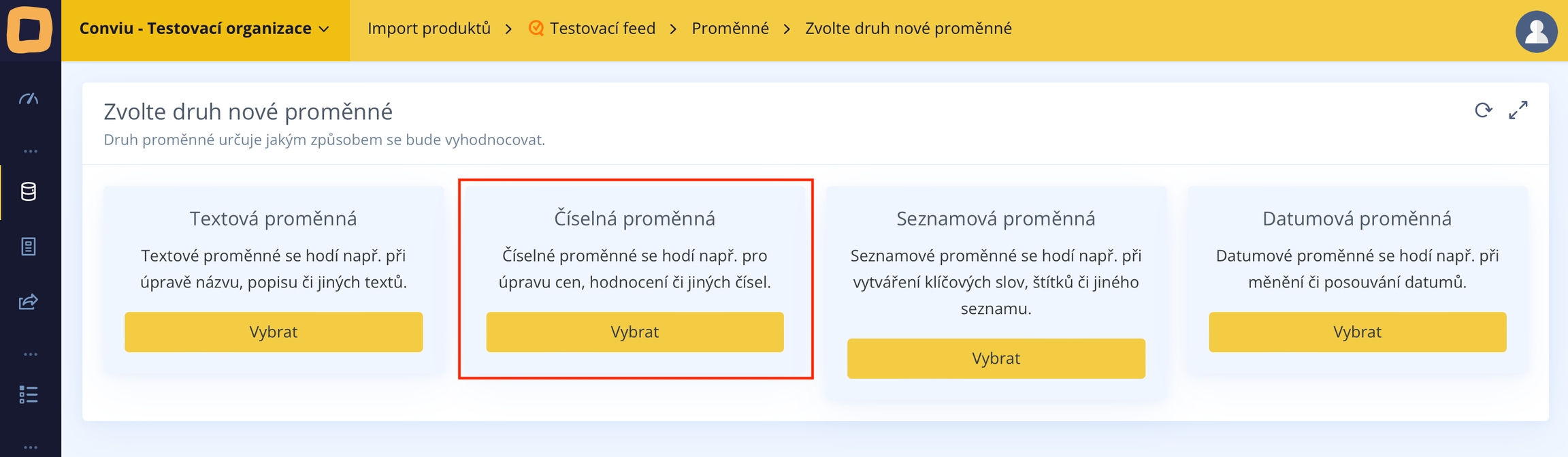Click Vybrat under Číselná proměnná
This screenshot has width=1568, height=457.
(x=635, y=332)
